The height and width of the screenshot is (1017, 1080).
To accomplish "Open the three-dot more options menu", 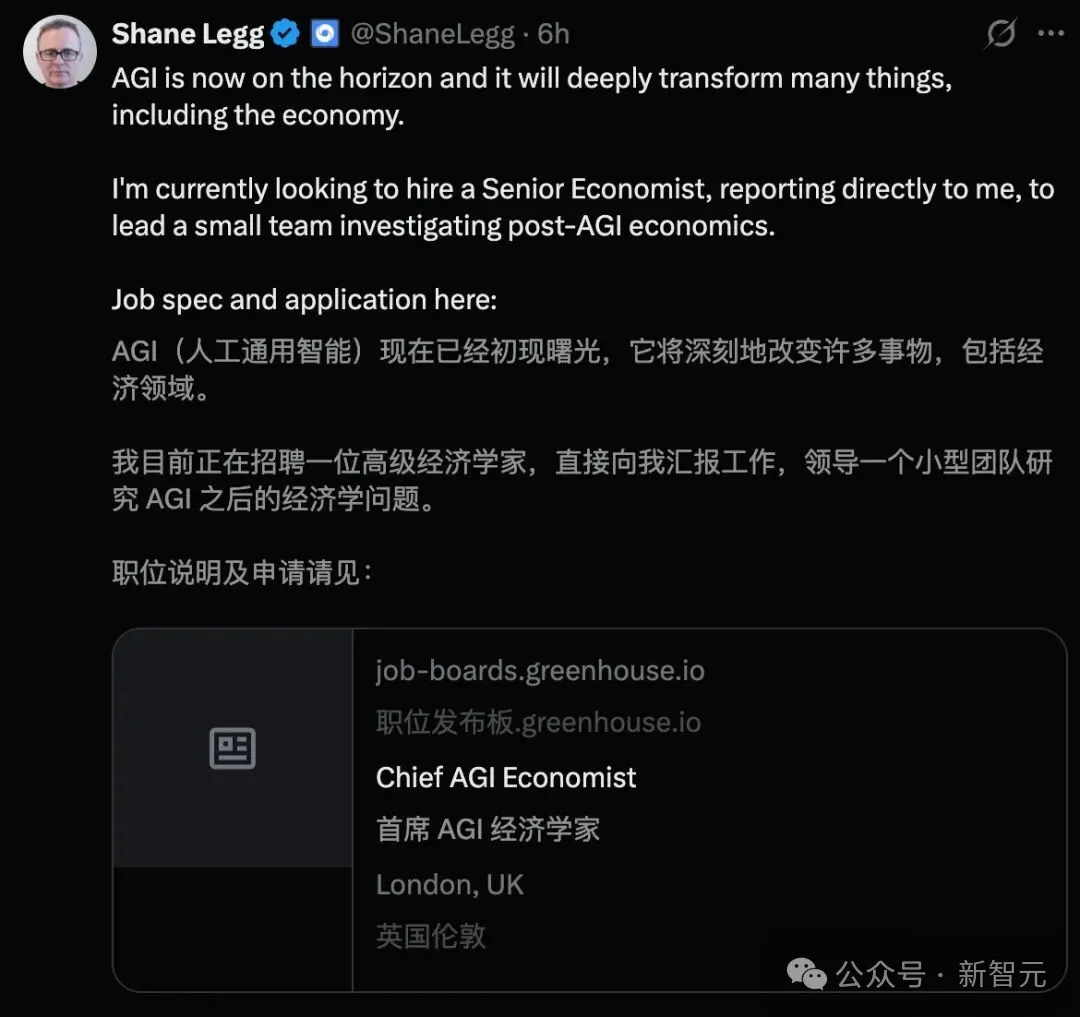I will tap(1050, 34).
